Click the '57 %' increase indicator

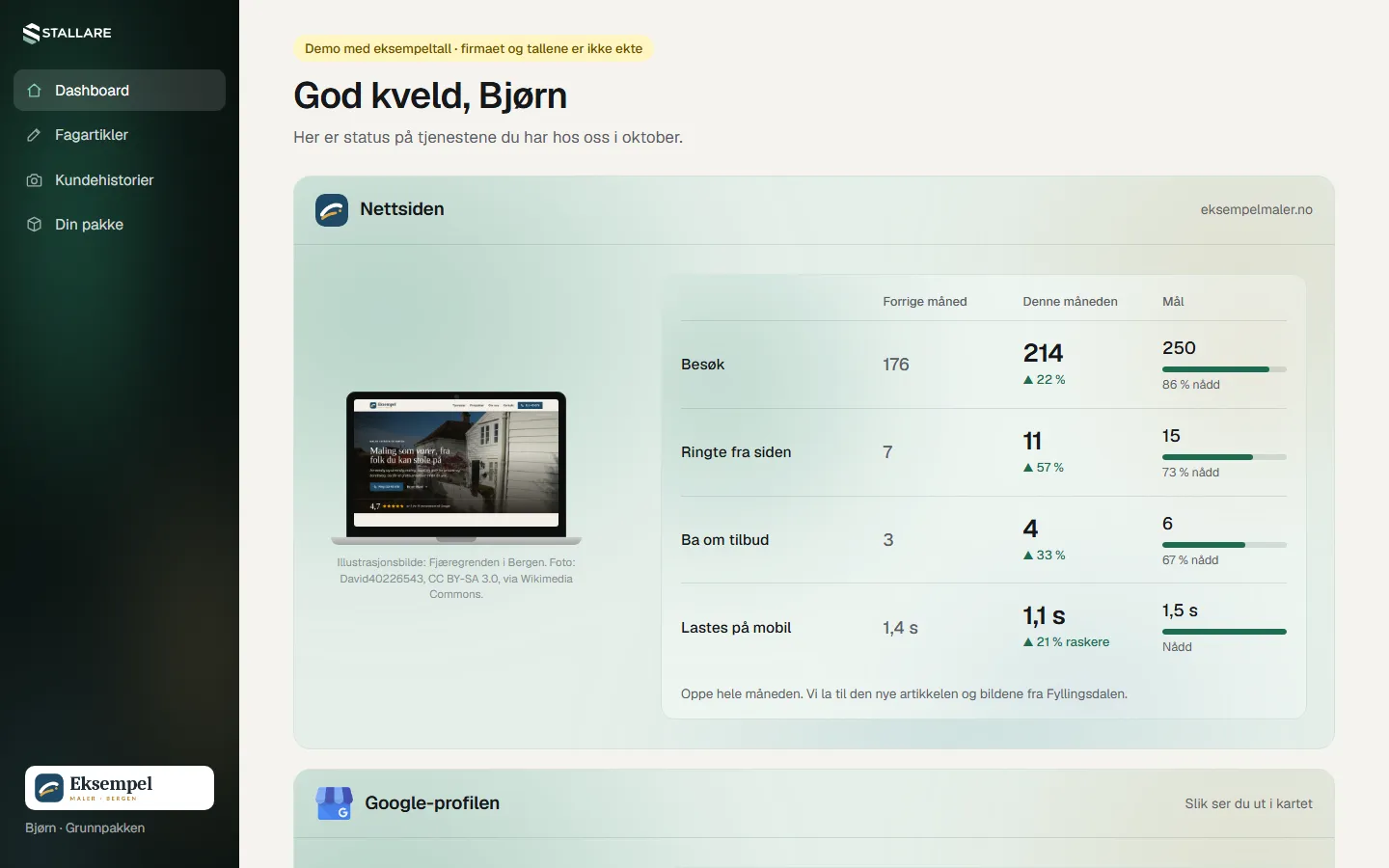click(1044, 468)
